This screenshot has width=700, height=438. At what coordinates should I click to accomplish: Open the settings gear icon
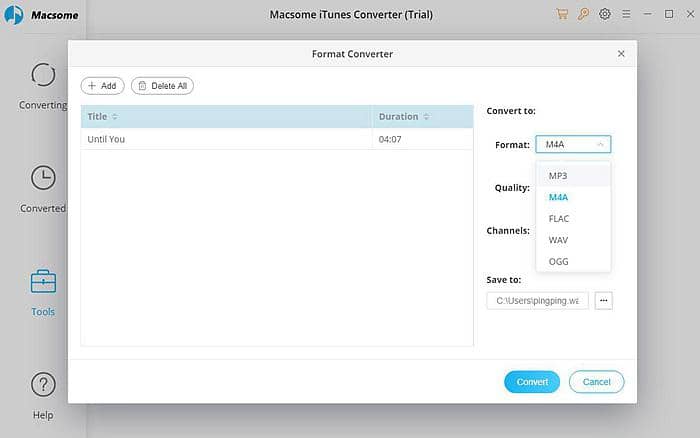[604, 14]
